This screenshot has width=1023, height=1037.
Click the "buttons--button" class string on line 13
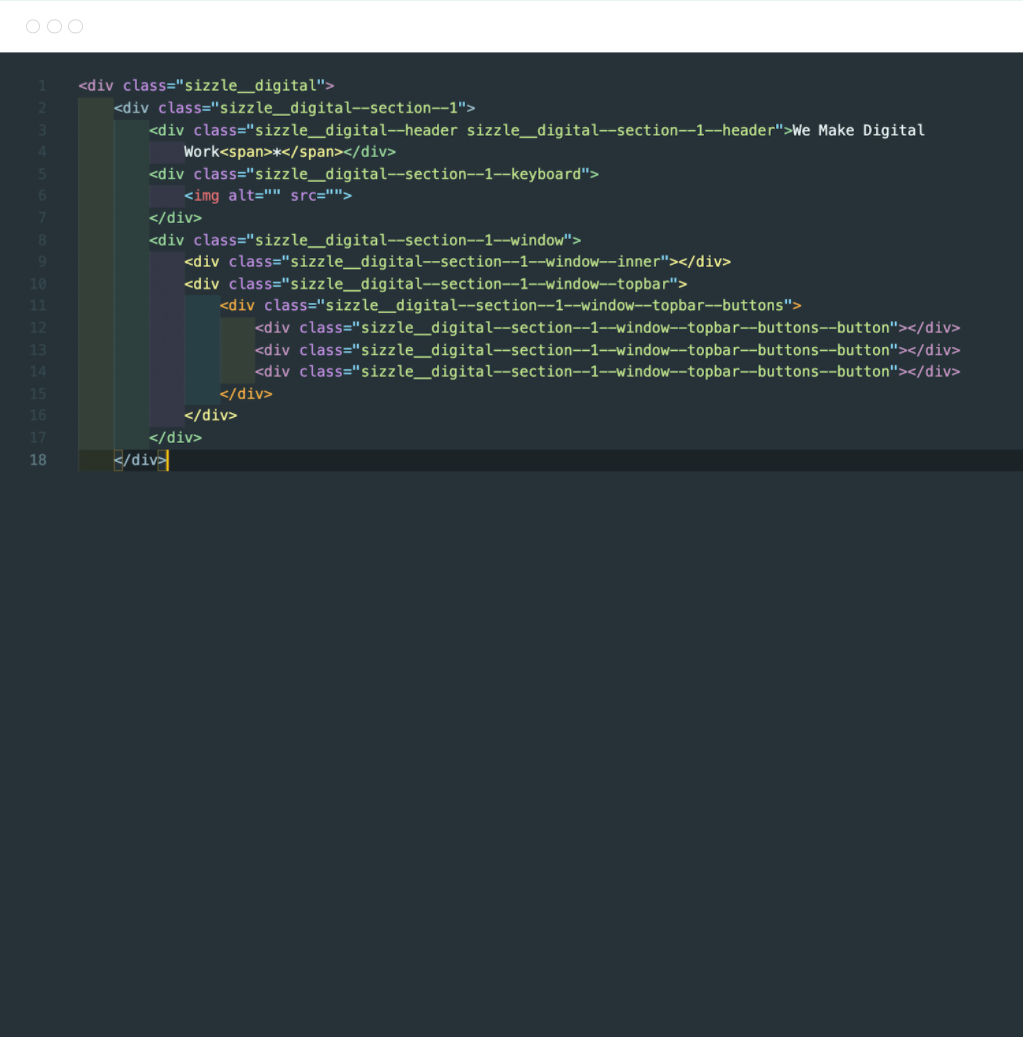(x=625, y=350)
